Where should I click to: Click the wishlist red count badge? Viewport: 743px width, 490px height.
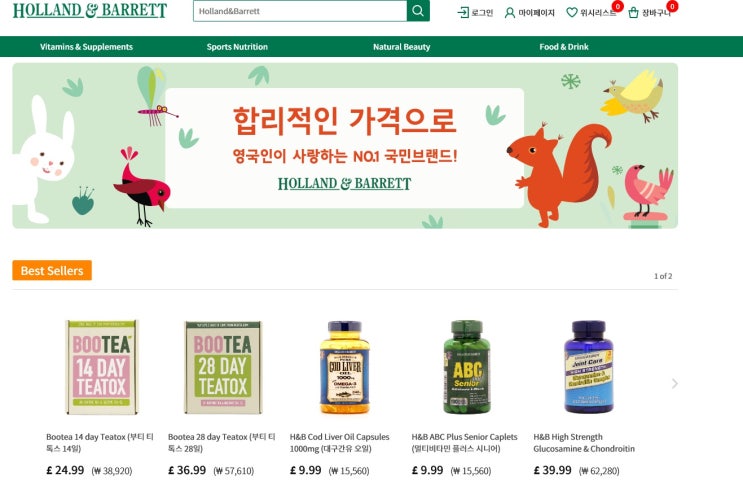point(617,6)
